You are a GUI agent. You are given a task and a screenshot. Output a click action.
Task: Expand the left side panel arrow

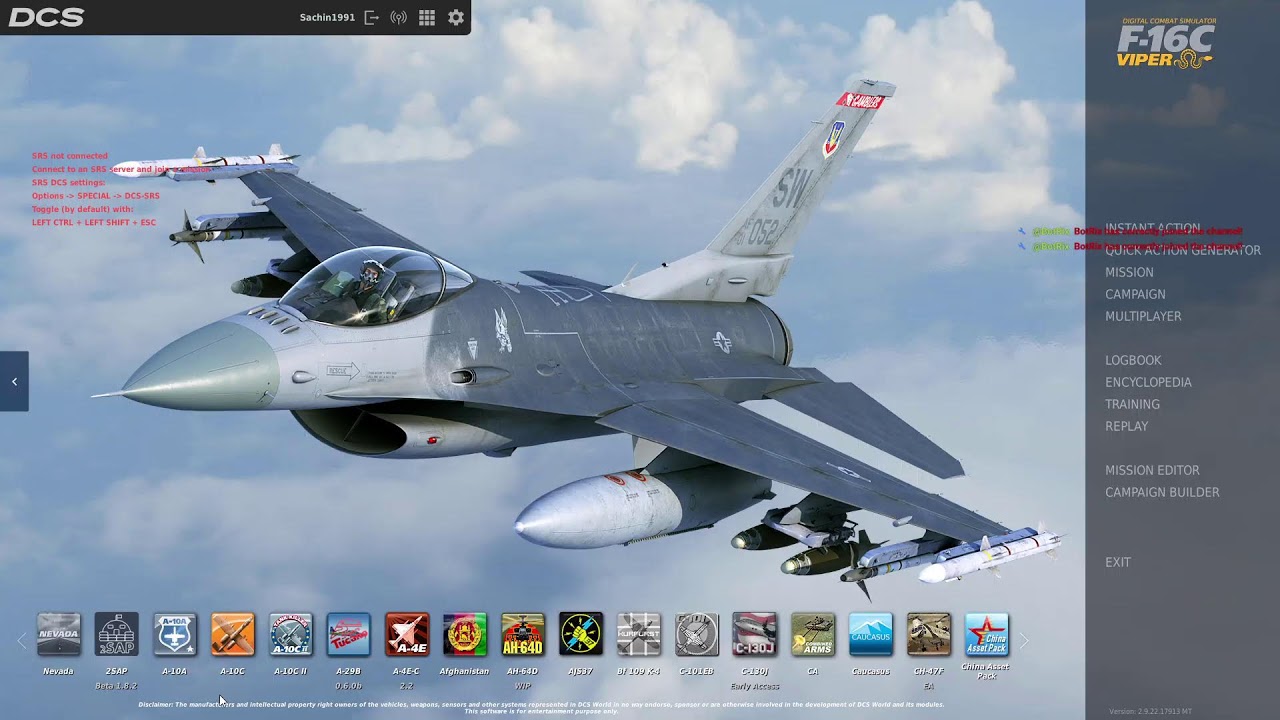(x=14, y=381)
